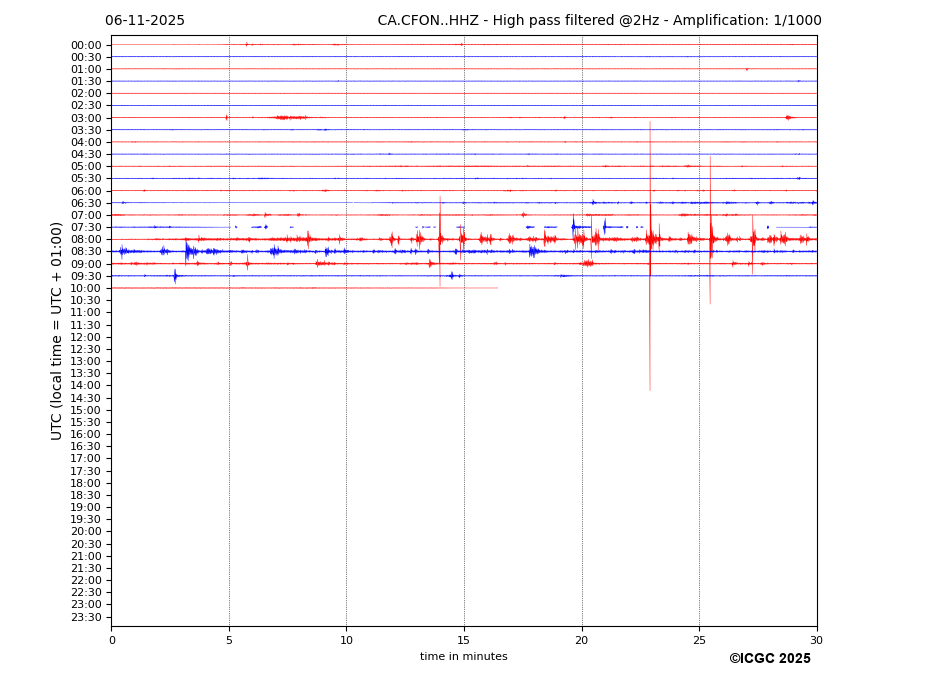Select the CA.CFON..HHZ plot title
Image resolution: width=927 pixels, height=696 pixels.
tap(598, 21)
